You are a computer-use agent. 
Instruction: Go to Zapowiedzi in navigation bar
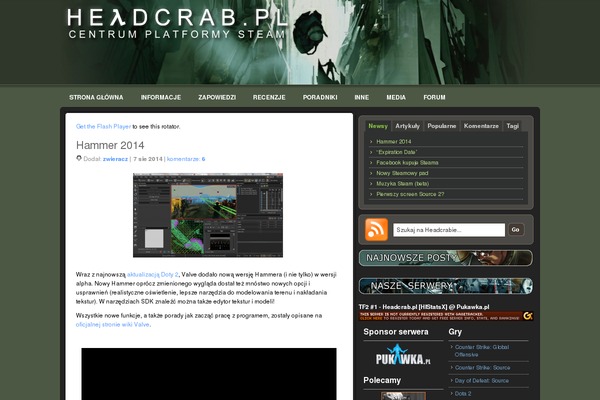217,97
